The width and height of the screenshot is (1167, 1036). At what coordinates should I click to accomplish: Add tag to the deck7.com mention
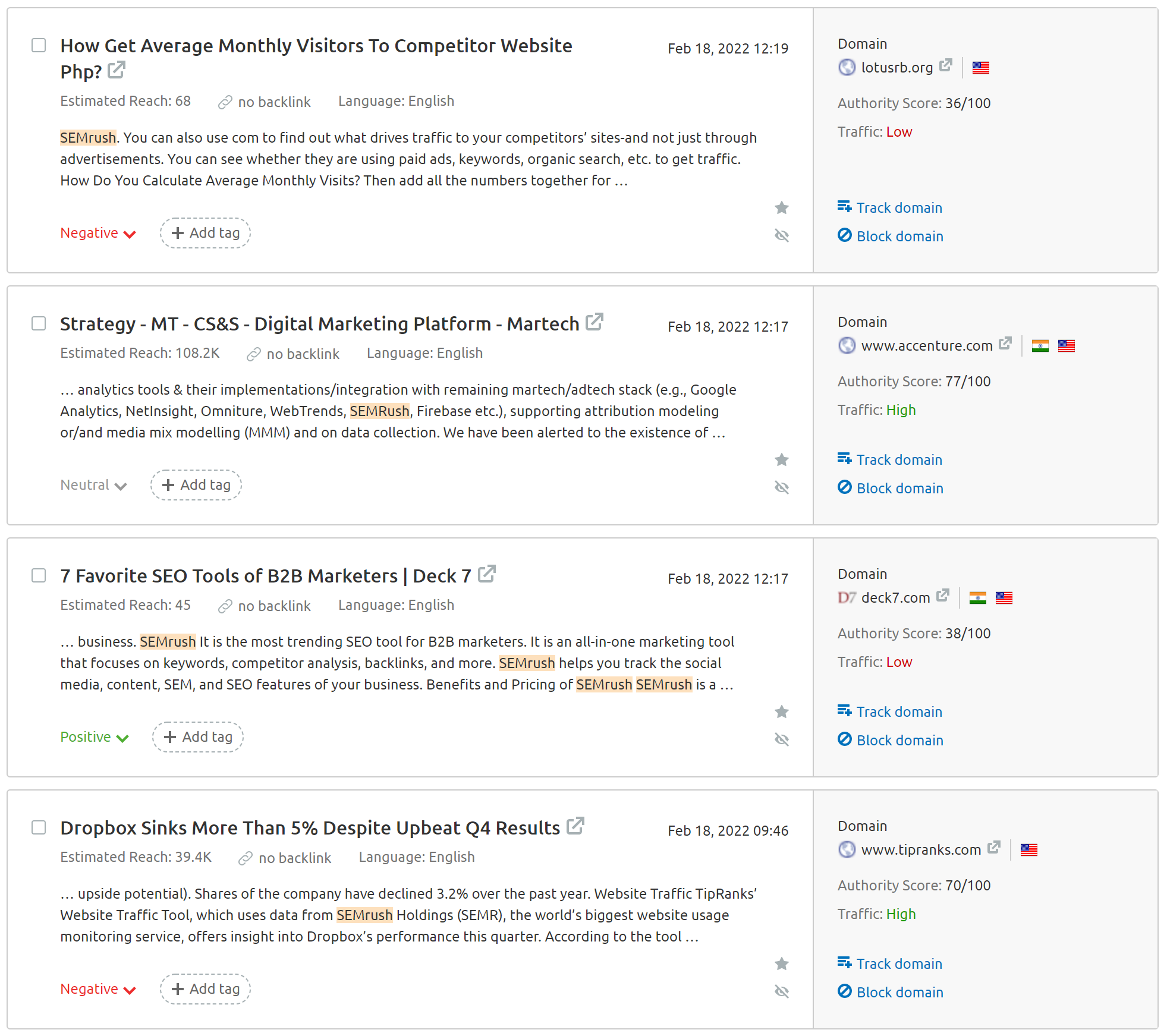click(x=198, y=737)
